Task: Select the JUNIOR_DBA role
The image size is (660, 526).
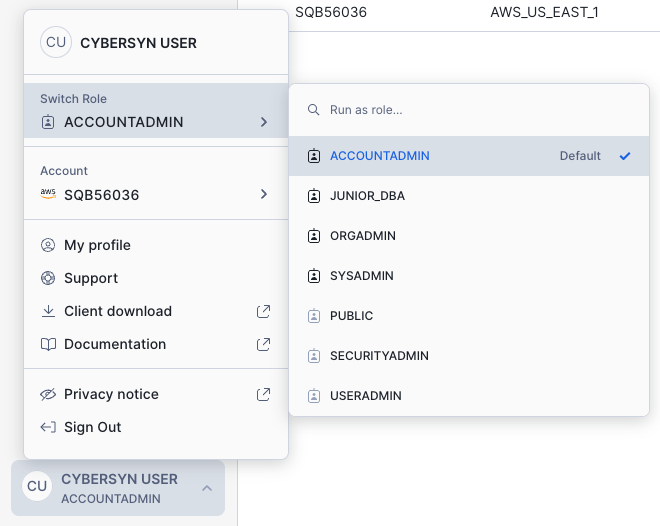Action: pyautogui.click(x=367, y=196)
